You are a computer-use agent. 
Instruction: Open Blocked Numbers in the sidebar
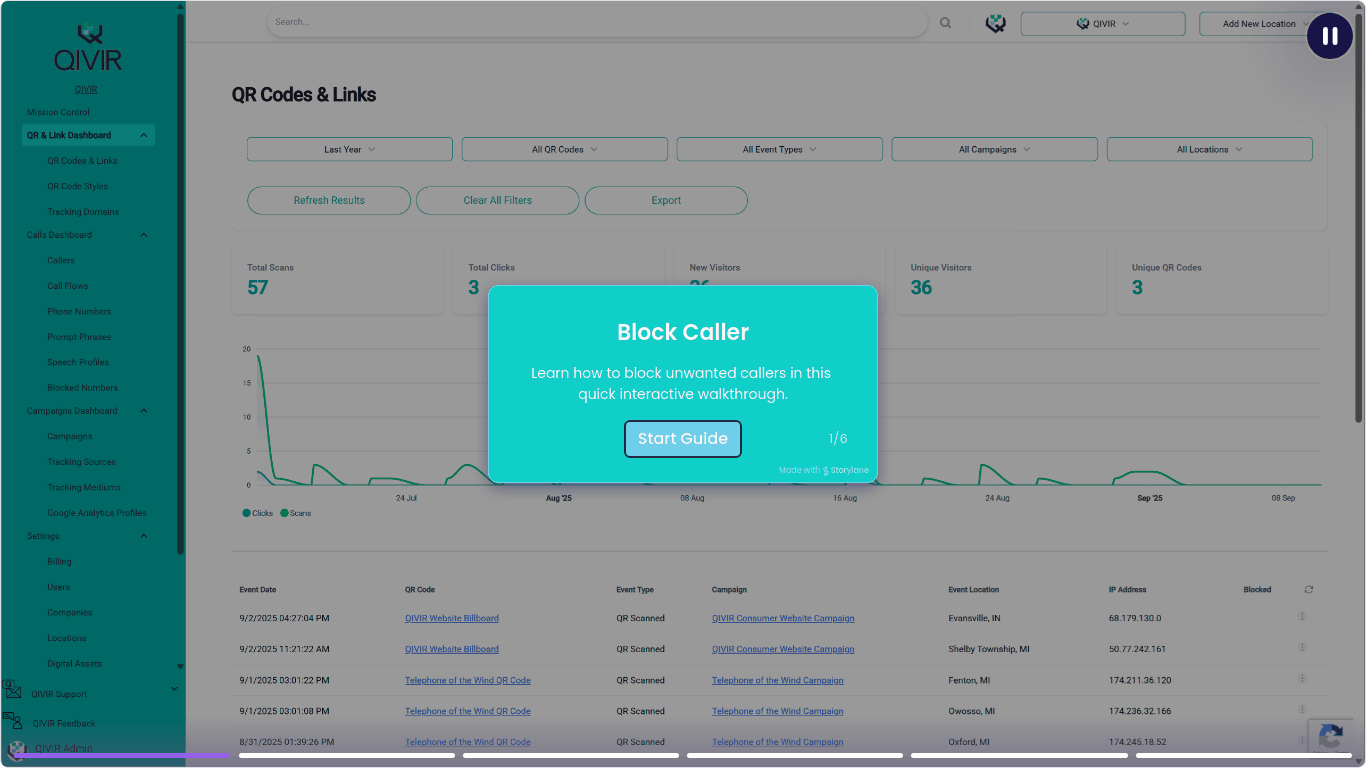pyautogui.click(x=82, y=388)
